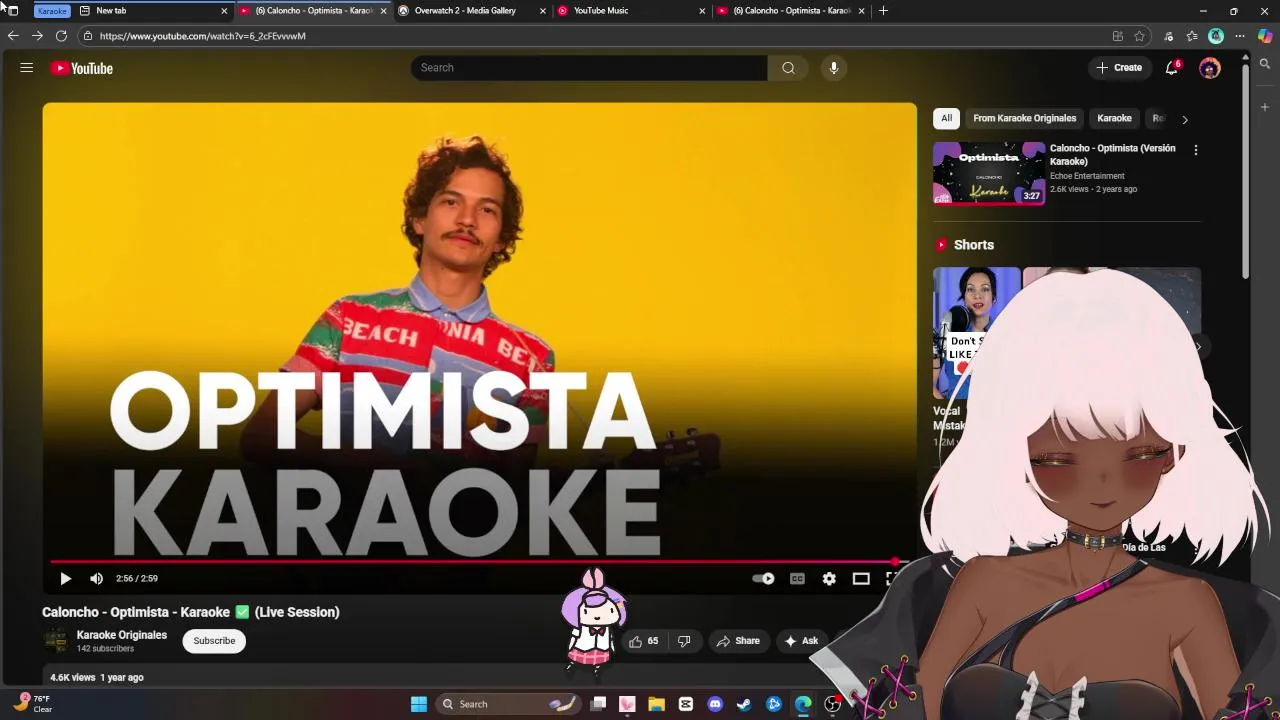
Task: Toggle autoplay switch in the player
Action: click(x=763, y=578)
